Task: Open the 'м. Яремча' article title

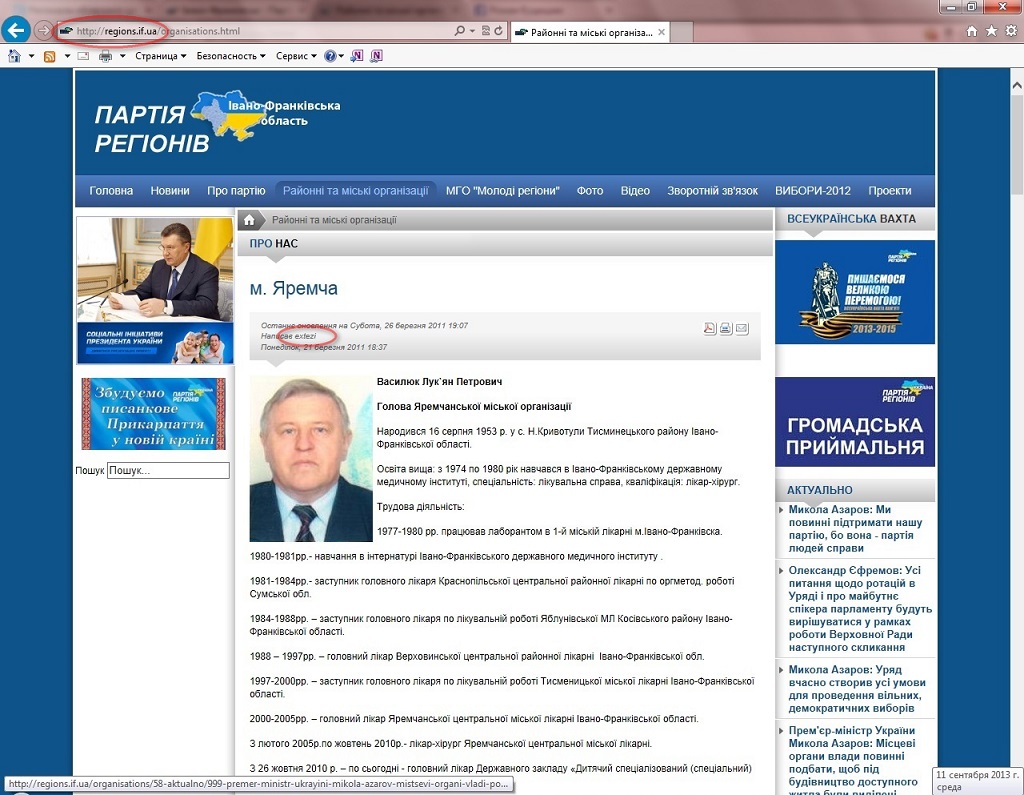Action: (x=294, y=288)
